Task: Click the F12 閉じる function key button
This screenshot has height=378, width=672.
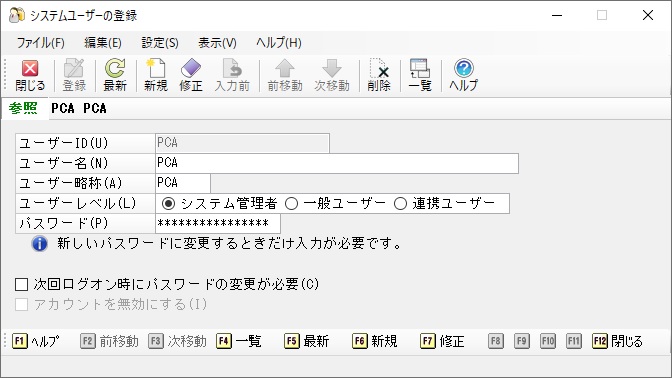Action: click(618, 341)
